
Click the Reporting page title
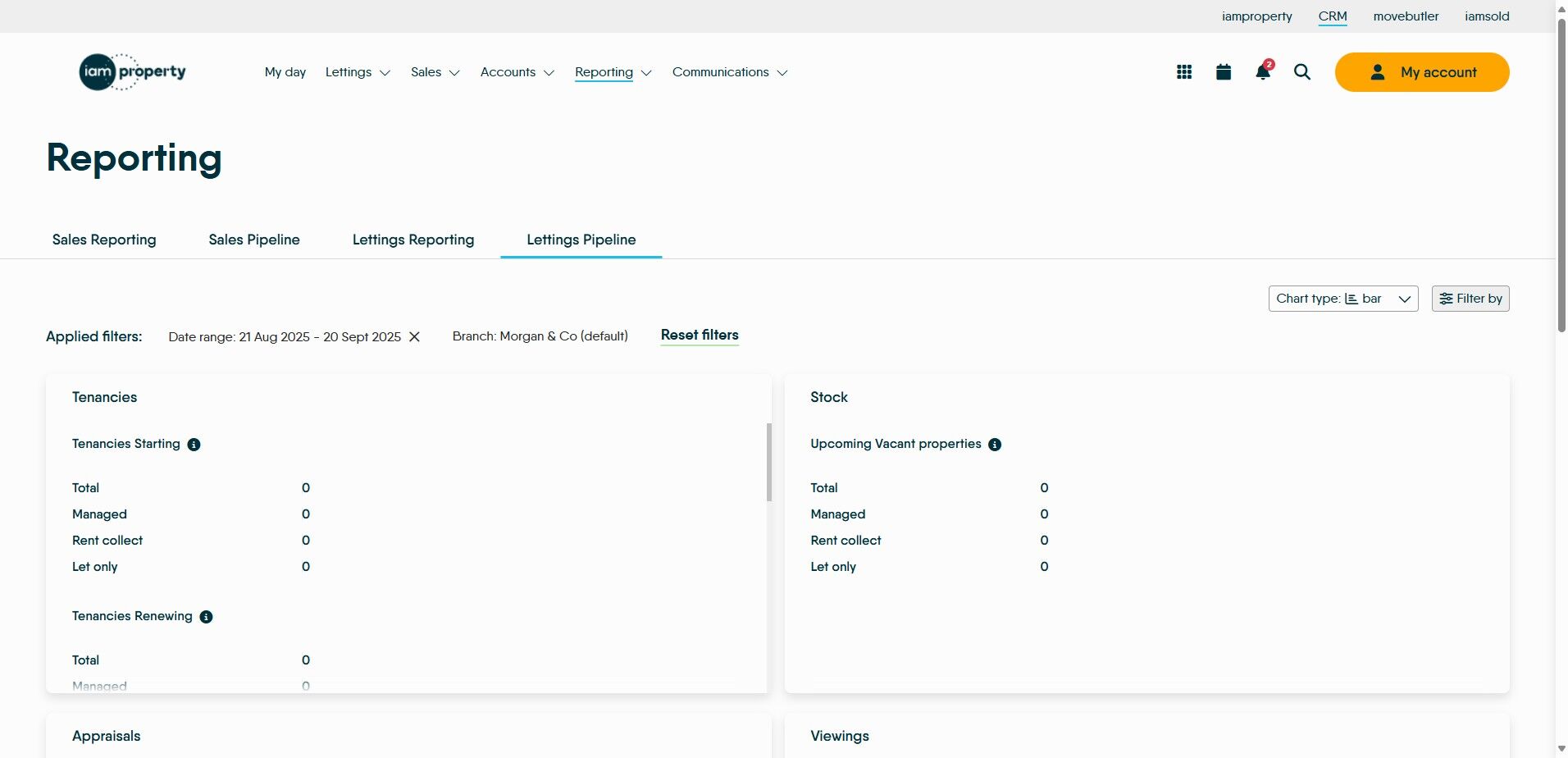pyautogui.click(x=134, y=158)
